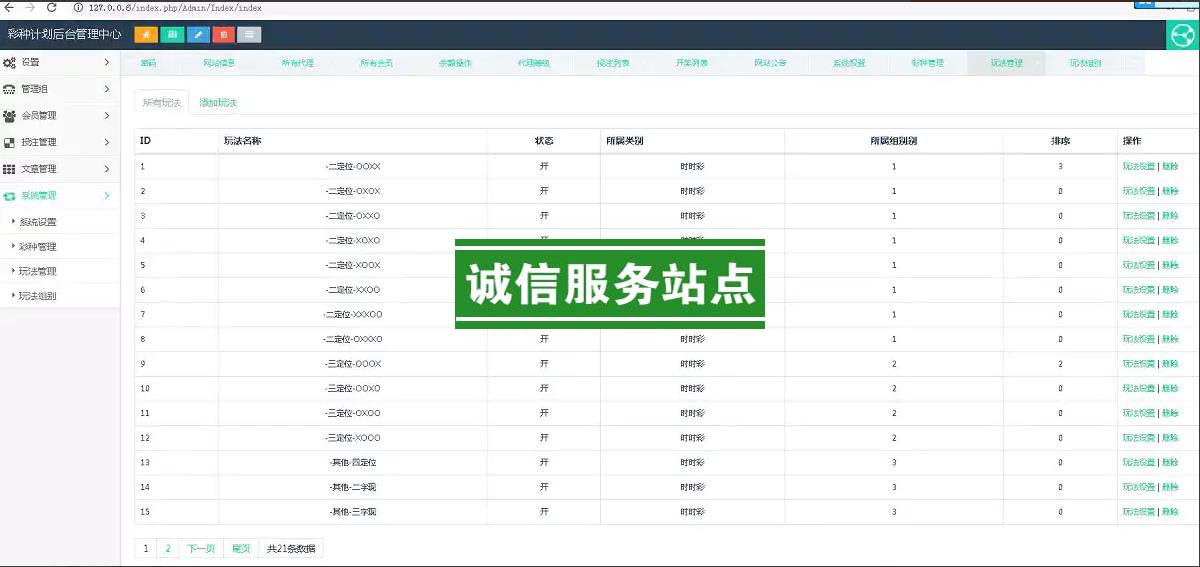Click the green share icon top-right
1200x567 pixels.
[x=1183, y=36]
